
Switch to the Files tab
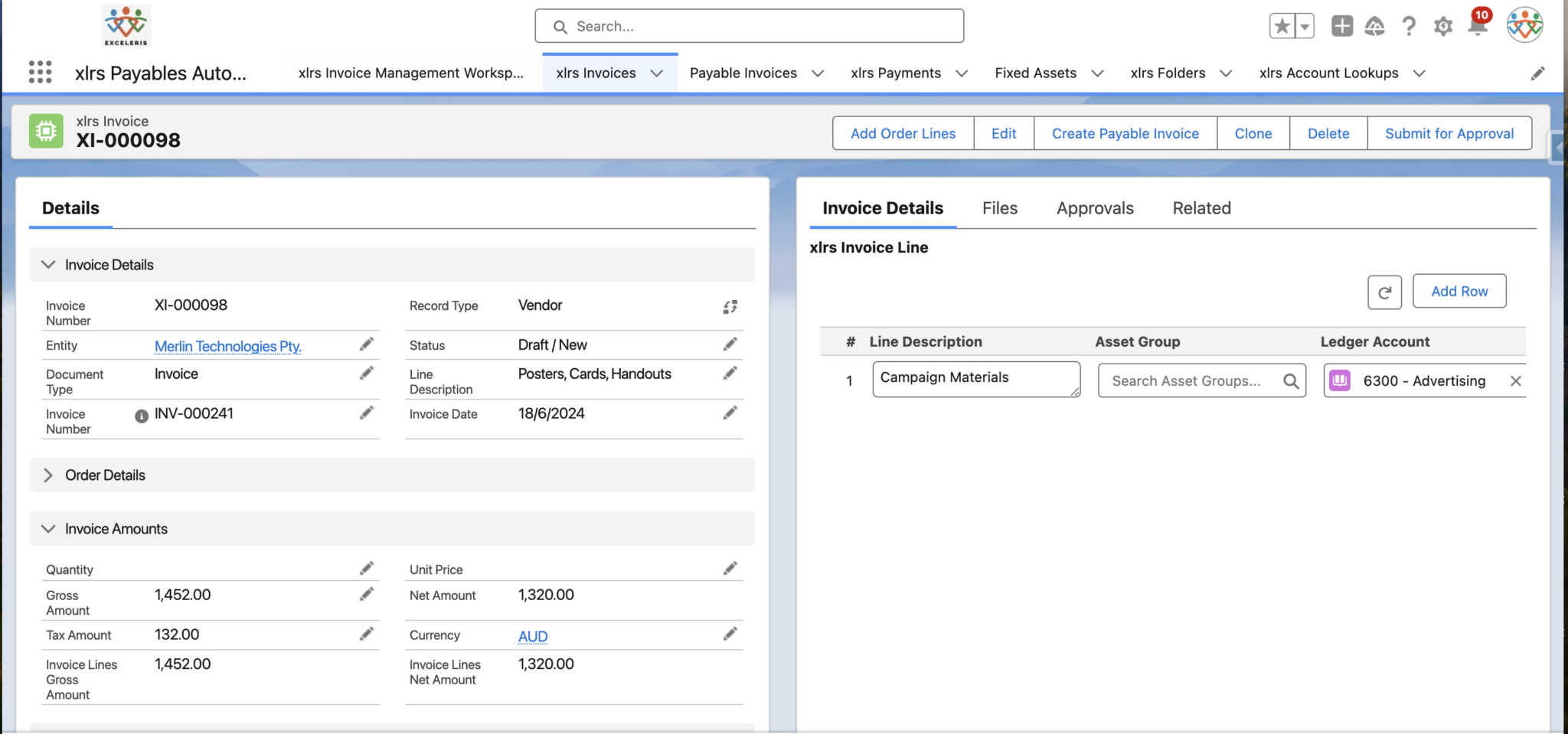tap(999, 207)
